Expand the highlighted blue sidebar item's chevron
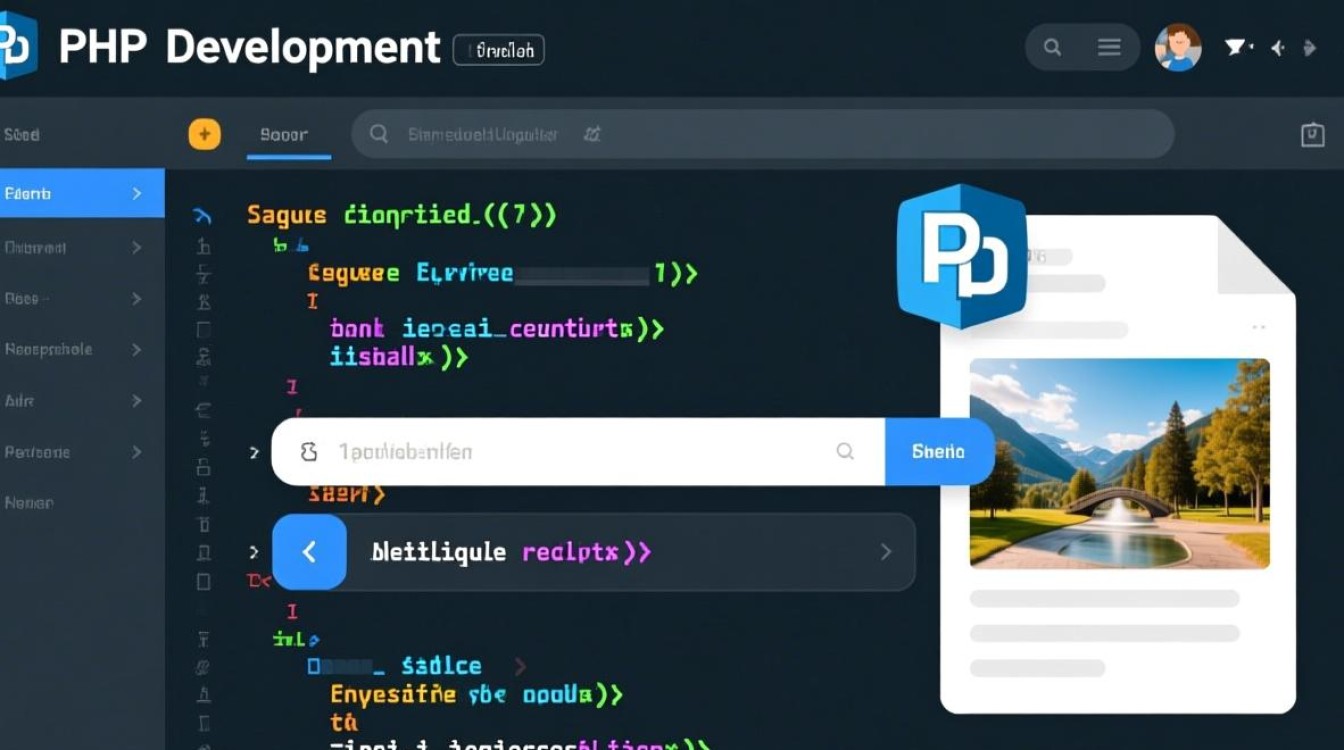1344x750 pixels. pos(137,194)
